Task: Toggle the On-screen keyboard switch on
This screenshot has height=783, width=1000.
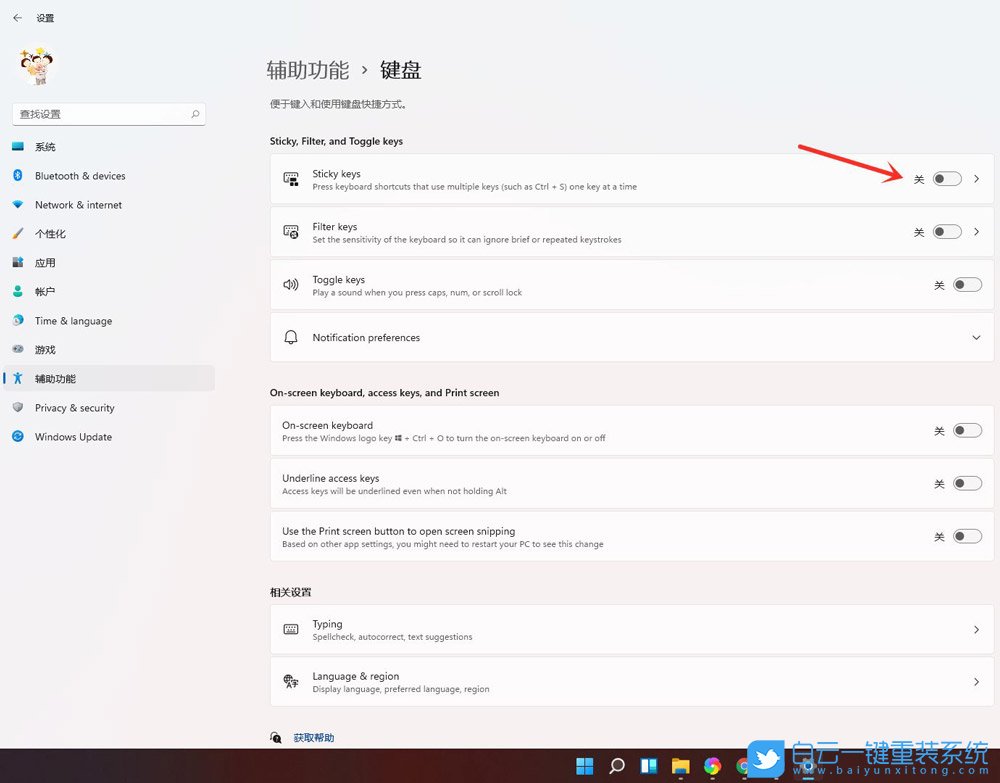Action: point(966,431)
